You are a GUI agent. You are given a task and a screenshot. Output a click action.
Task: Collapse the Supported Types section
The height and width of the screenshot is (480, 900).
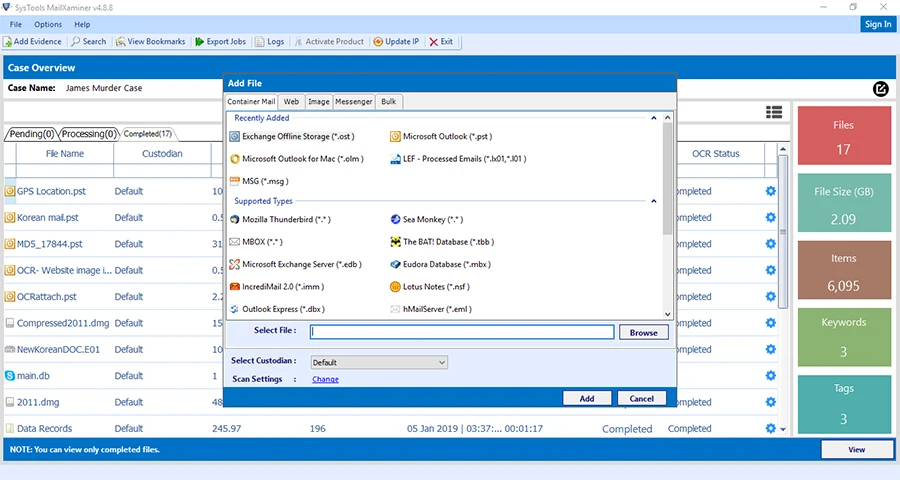coord(653,201)
